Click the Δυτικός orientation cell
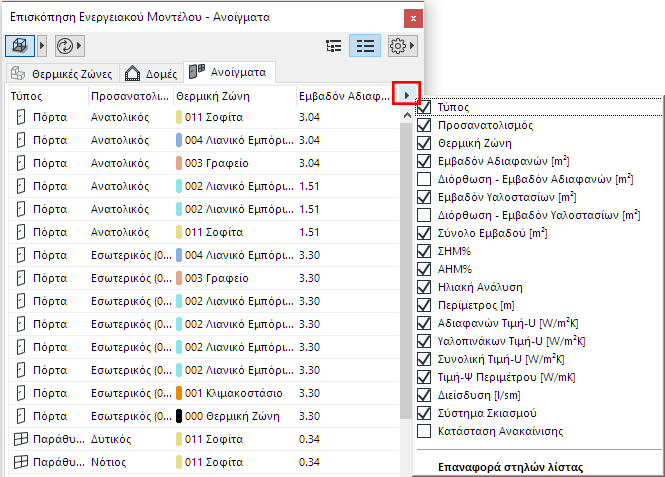665x477 pixels. coord(111,439)
